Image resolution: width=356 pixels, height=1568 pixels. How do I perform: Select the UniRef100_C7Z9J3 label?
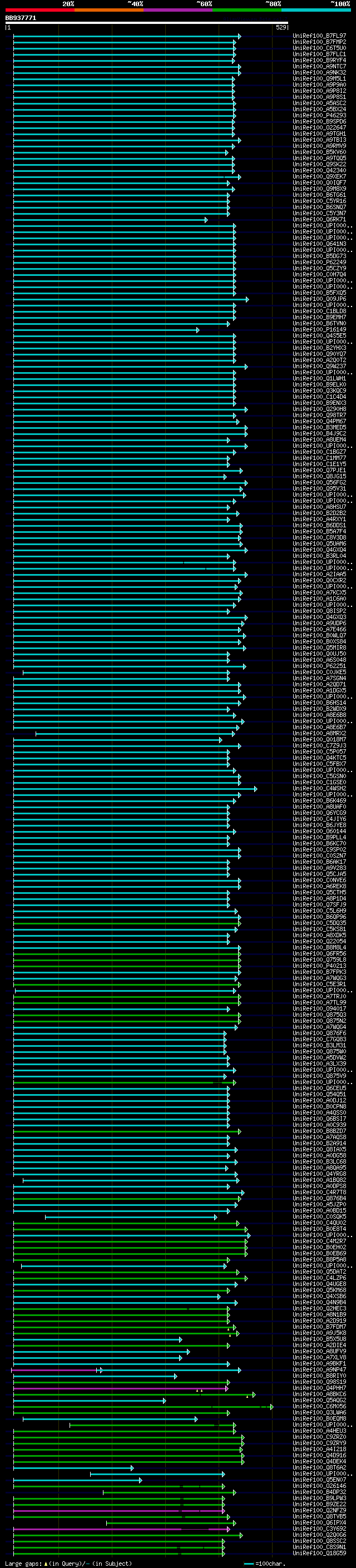click(319, 746)
